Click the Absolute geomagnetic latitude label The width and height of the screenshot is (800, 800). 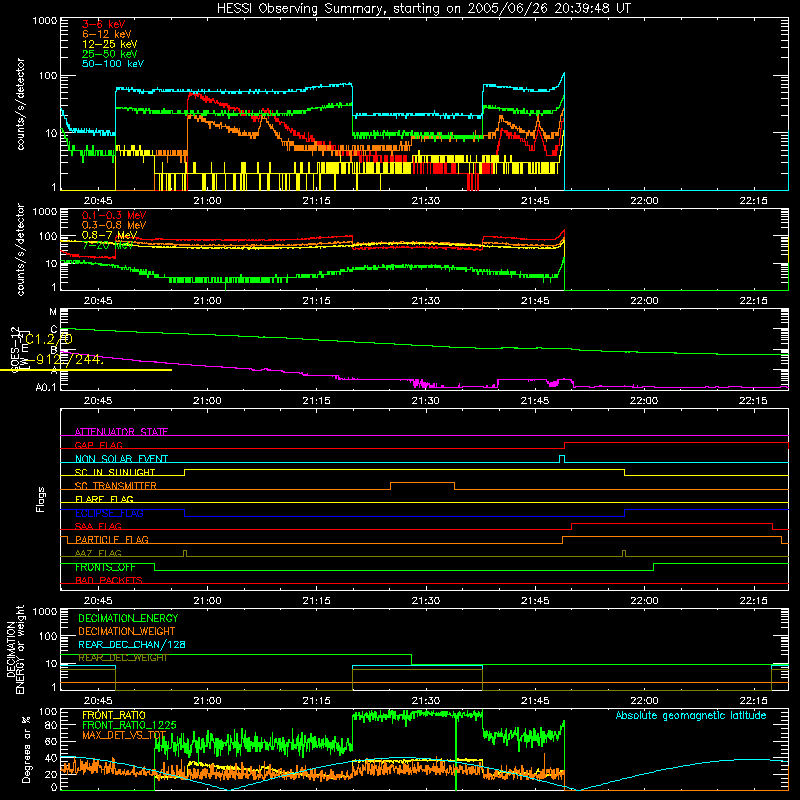[691, 715]
